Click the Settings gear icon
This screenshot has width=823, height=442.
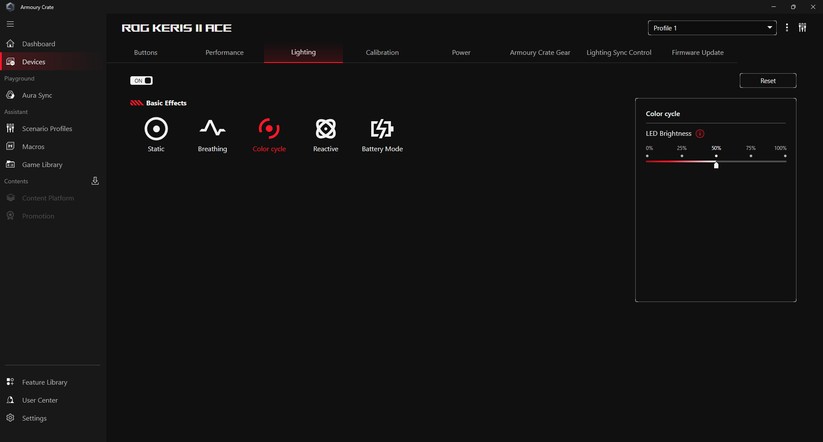coord(10,418)
